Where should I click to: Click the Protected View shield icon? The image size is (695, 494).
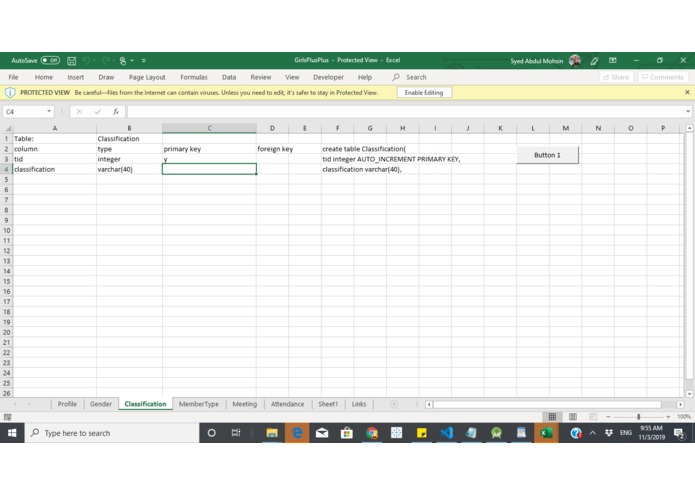click(x=10, y=93)
